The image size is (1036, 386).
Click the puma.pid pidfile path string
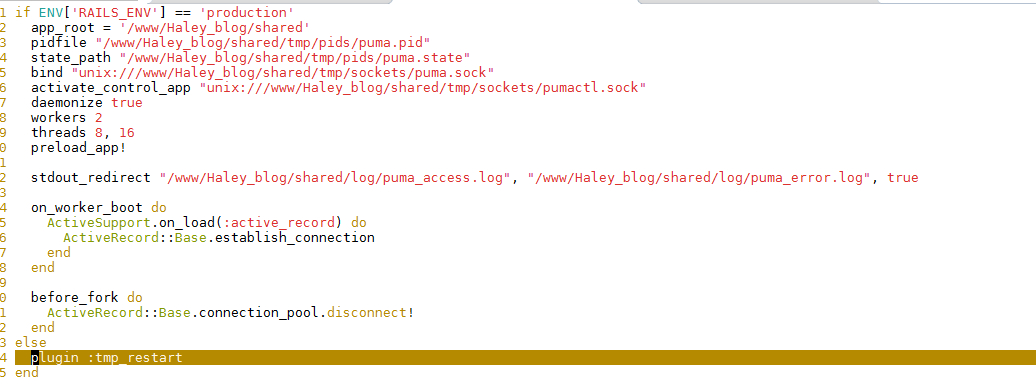(x=263, y=42)
